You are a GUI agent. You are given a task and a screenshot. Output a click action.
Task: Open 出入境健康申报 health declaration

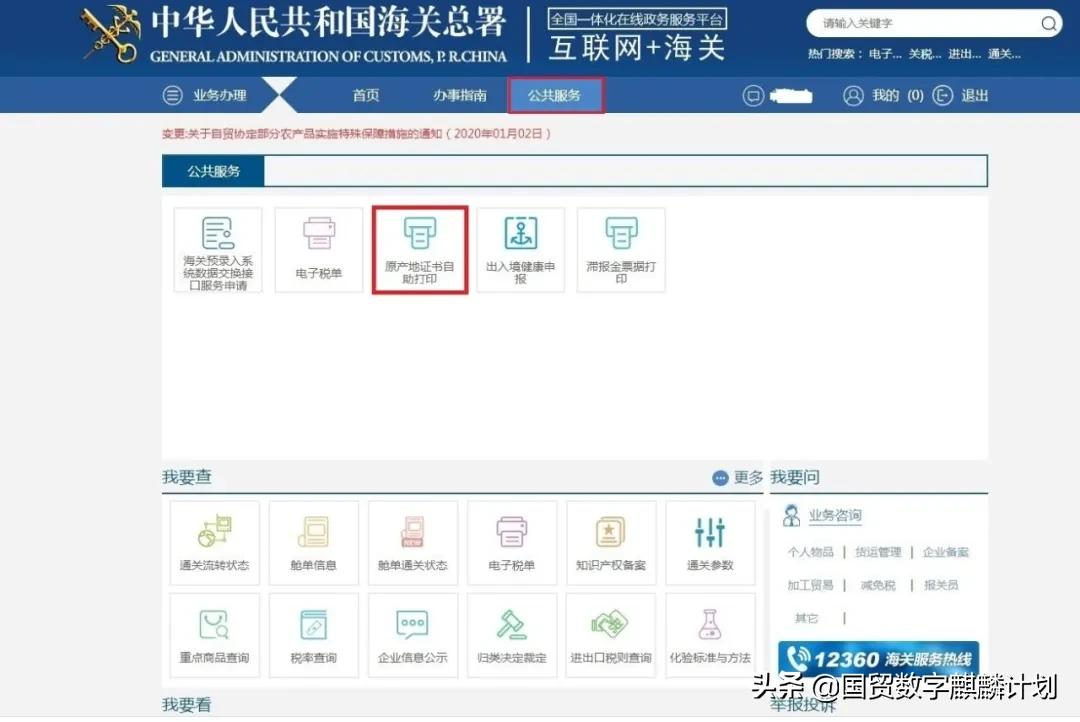click(520, 249)
